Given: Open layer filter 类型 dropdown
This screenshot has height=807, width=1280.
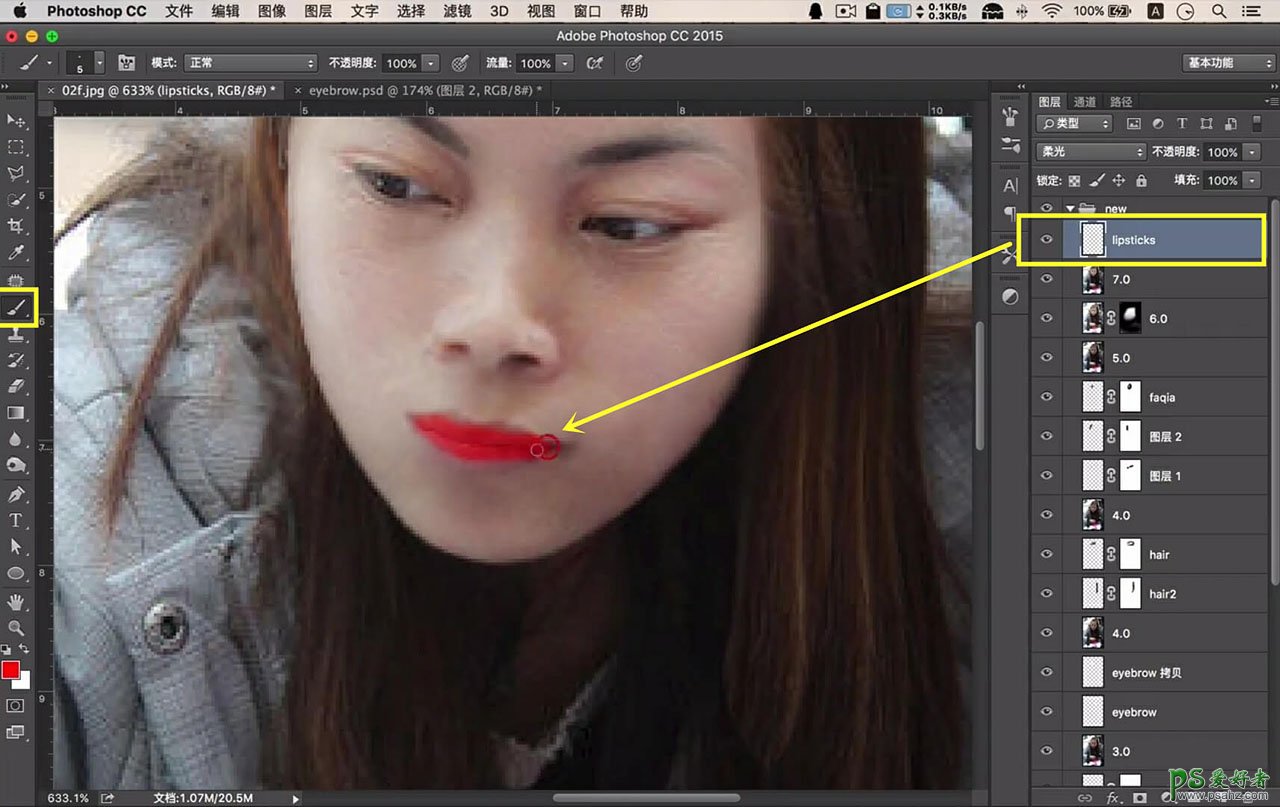Looking at the screenshot, I should pyautogui.click(x=1076, y=124).
